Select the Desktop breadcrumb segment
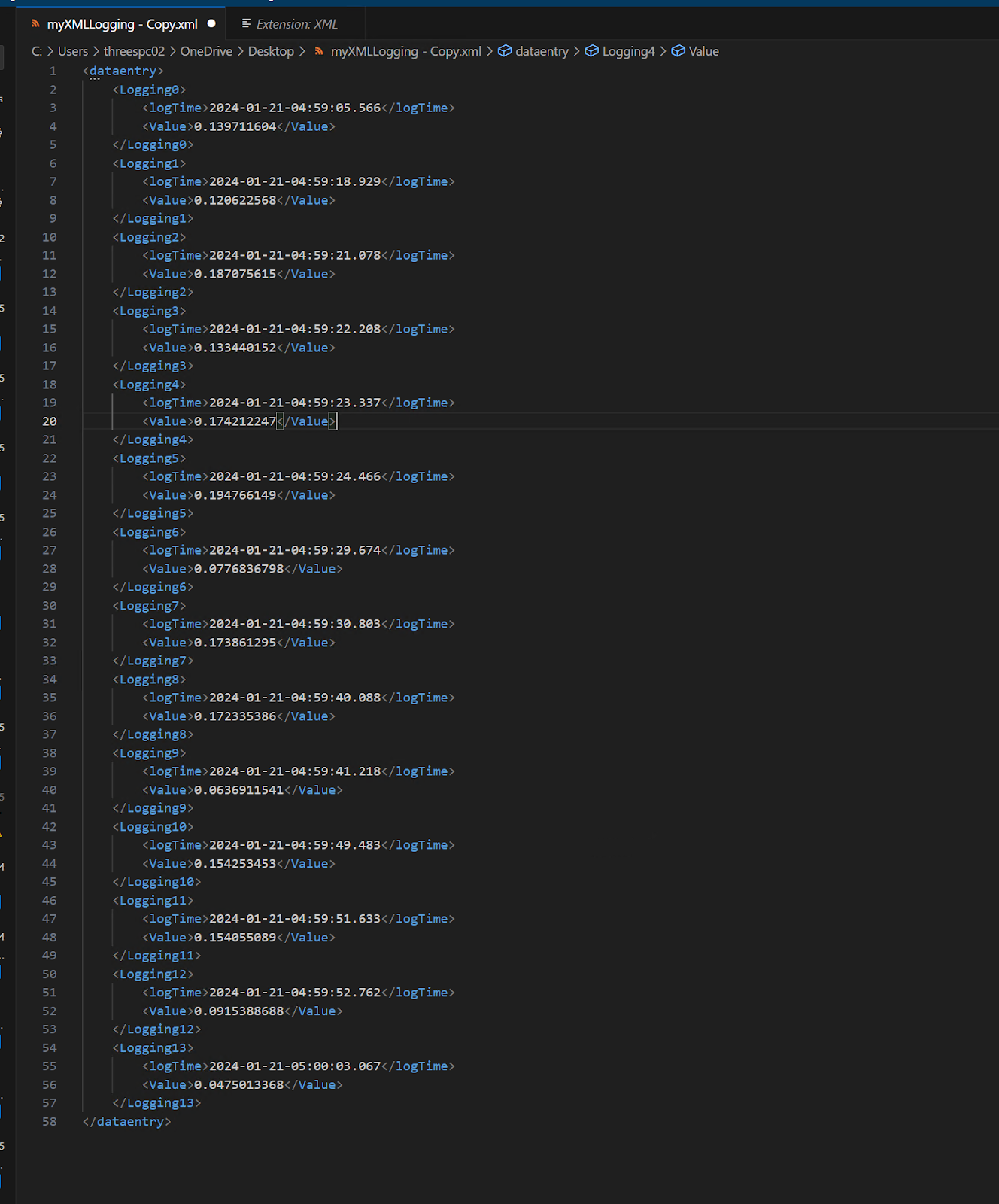 271,51
